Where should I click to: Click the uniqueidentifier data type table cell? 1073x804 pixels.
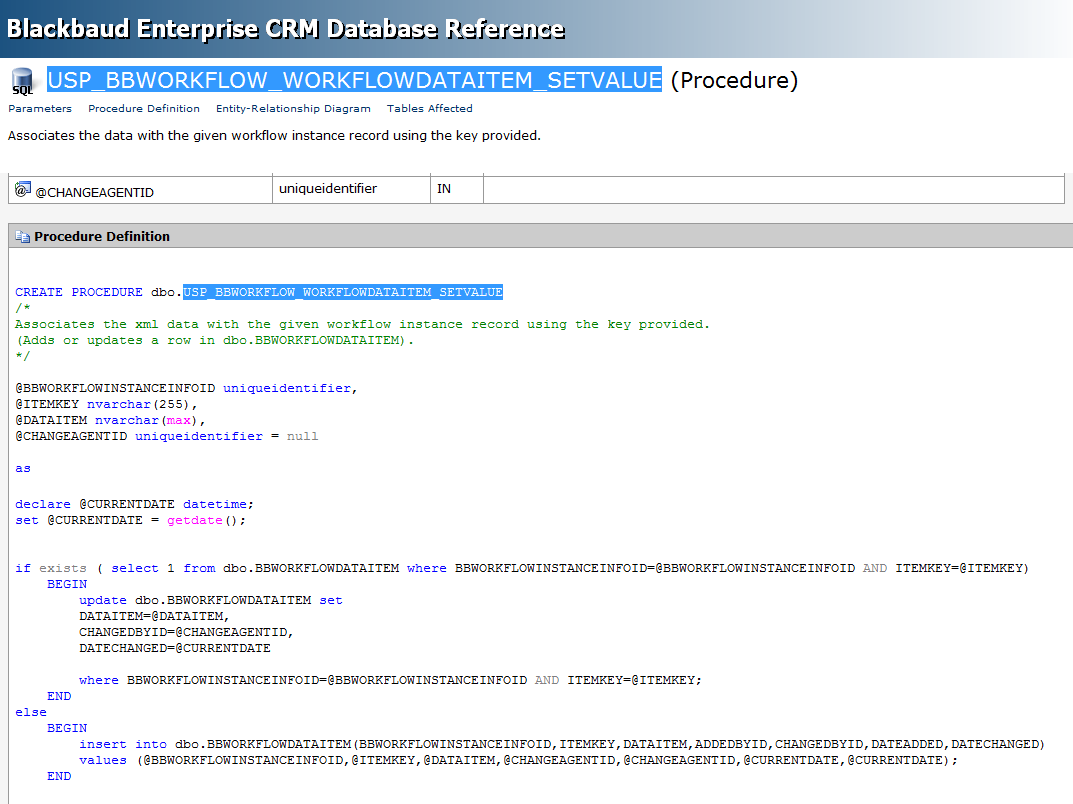click(x=352, y=190)
